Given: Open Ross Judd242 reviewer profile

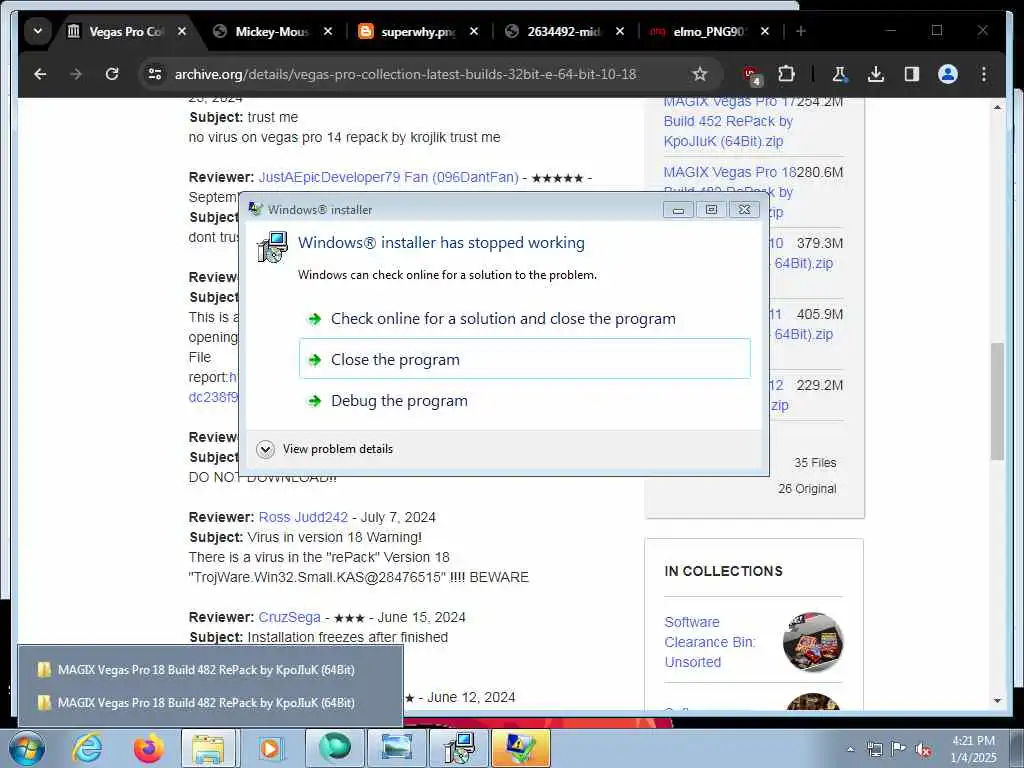Looking at the screenshot, I should [303, 517].
